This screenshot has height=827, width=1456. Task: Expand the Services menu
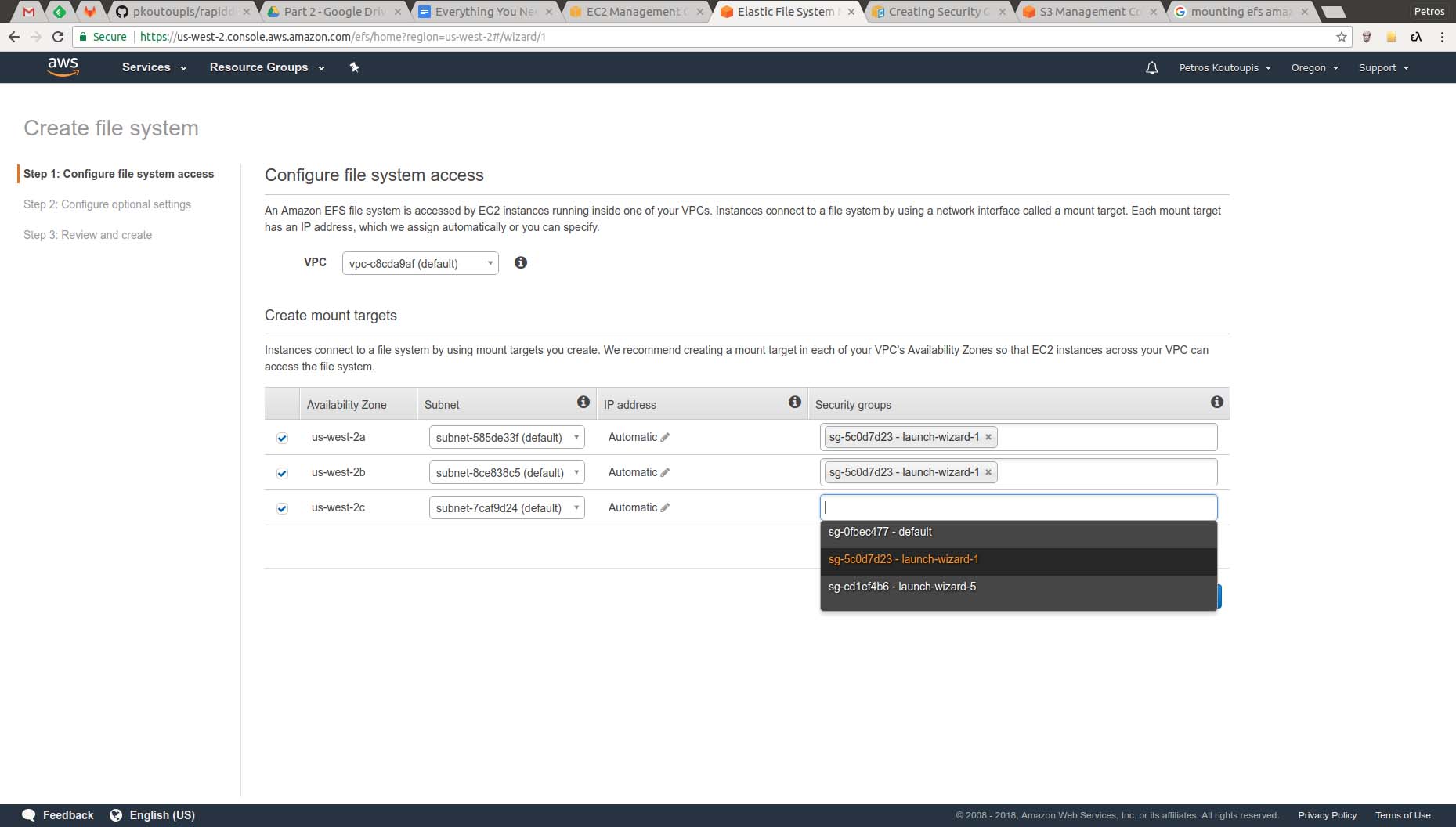click(x=154, y=67)
